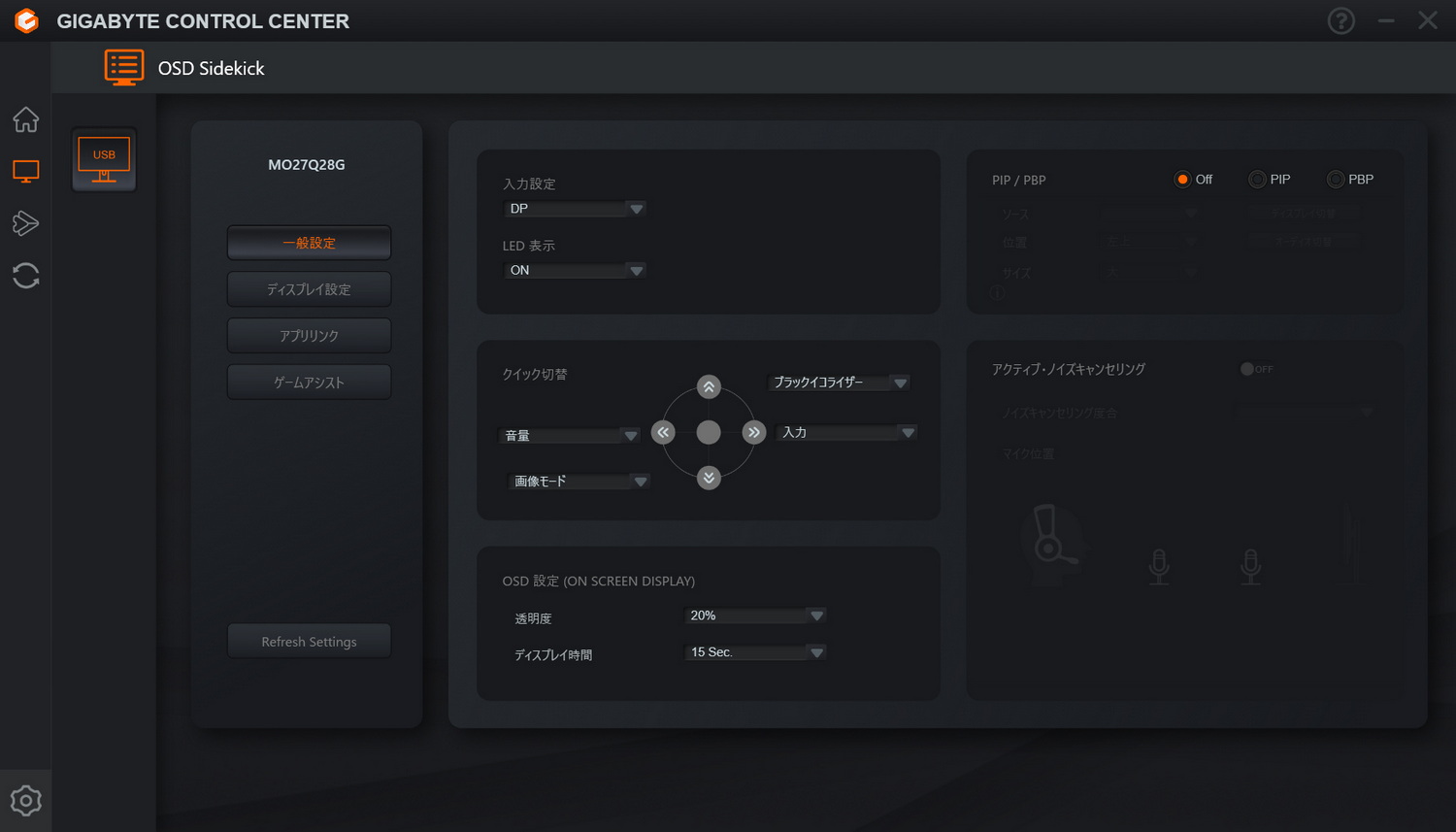
Task: Click the quick switch center button
Action: point(709,432)
